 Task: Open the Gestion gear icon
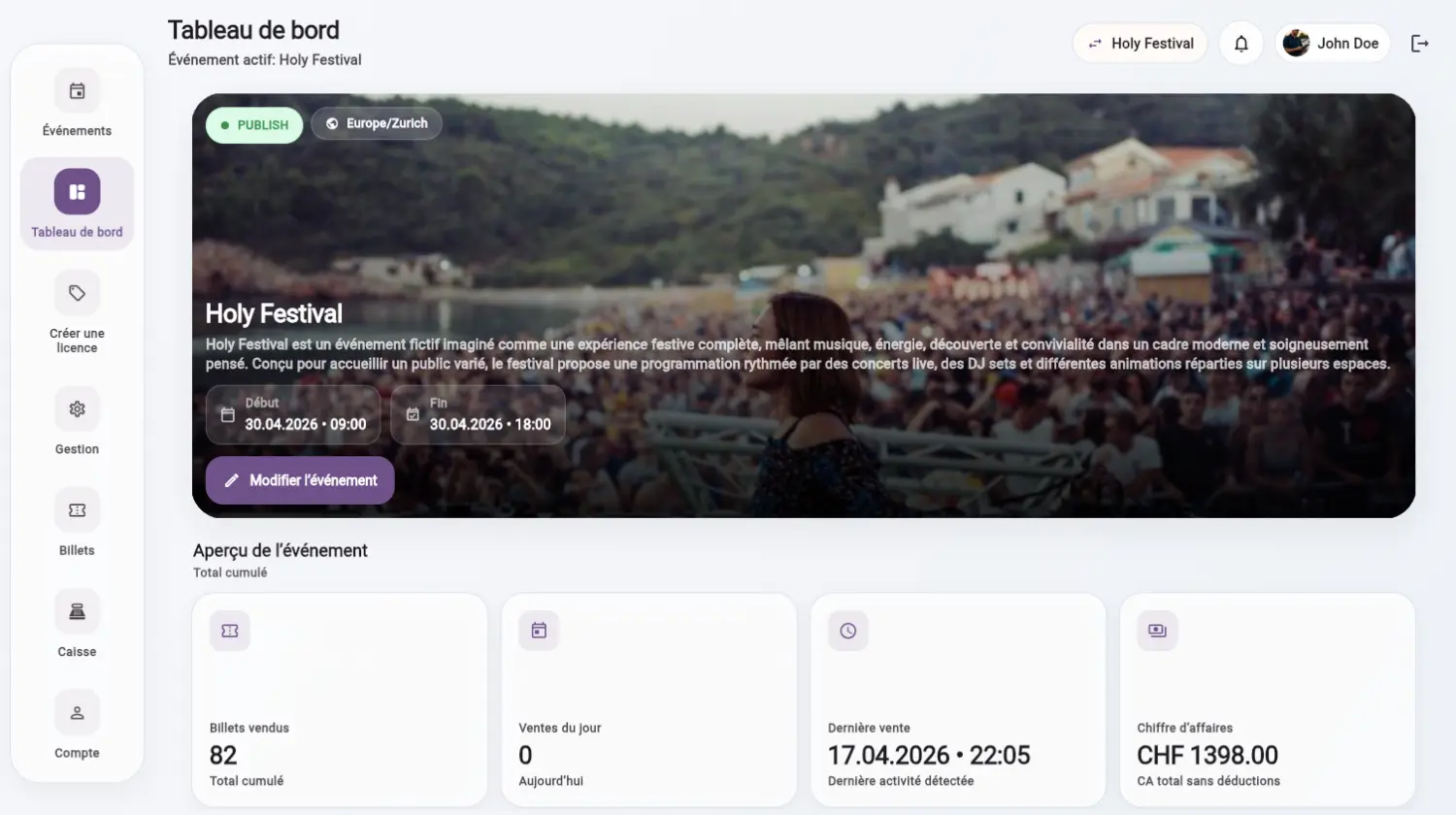click(77, 409)
